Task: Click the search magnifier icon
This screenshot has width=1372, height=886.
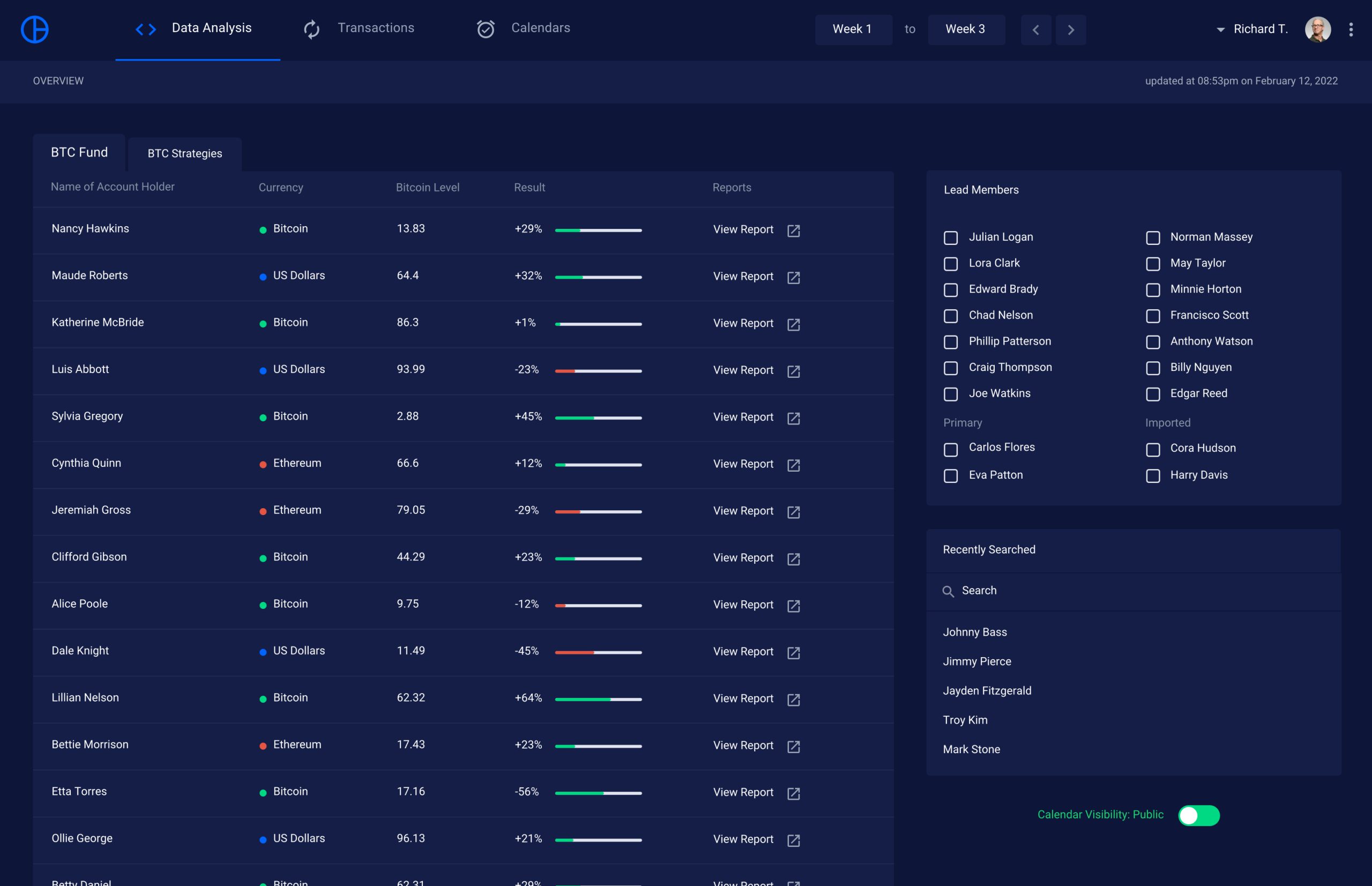Action: (948, 591)
